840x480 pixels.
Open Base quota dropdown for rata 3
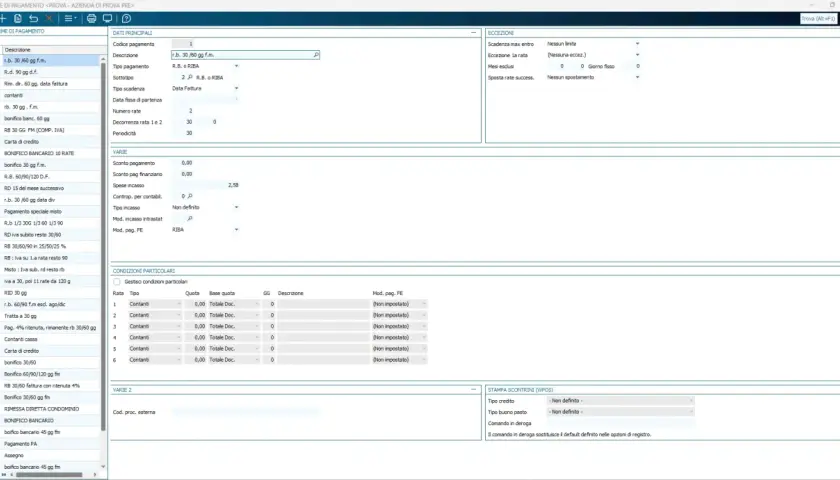tap(257, 326)
